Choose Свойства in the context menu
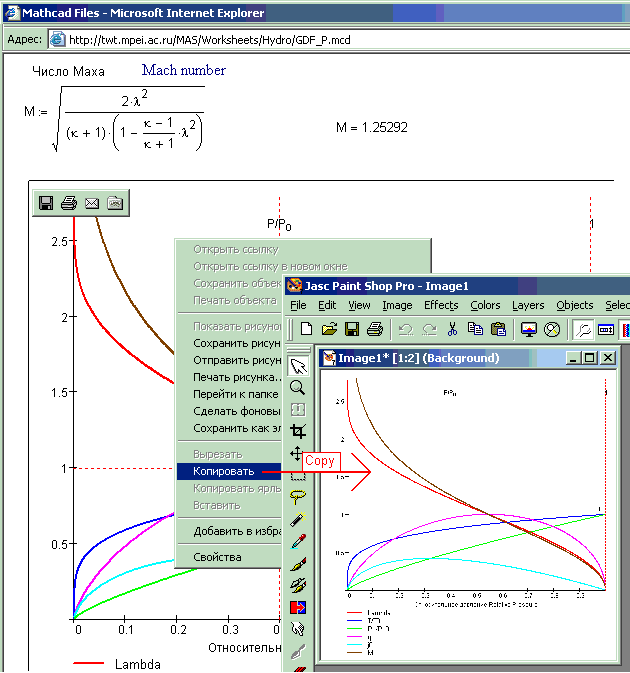This screenshot has height=673, width=630. pos(229,557)
